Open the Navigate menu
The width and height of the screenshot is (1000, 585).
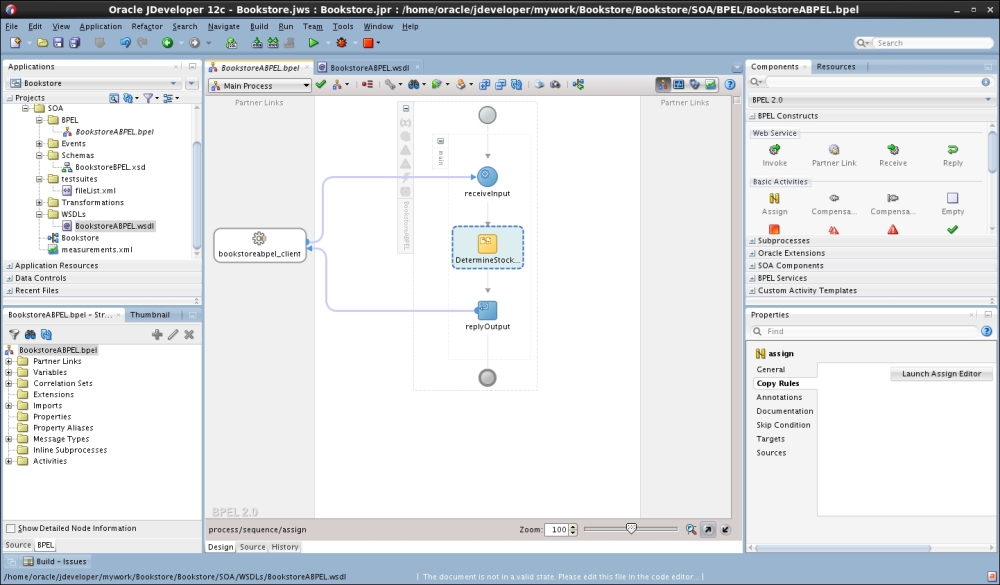click(x=223, y=26)
